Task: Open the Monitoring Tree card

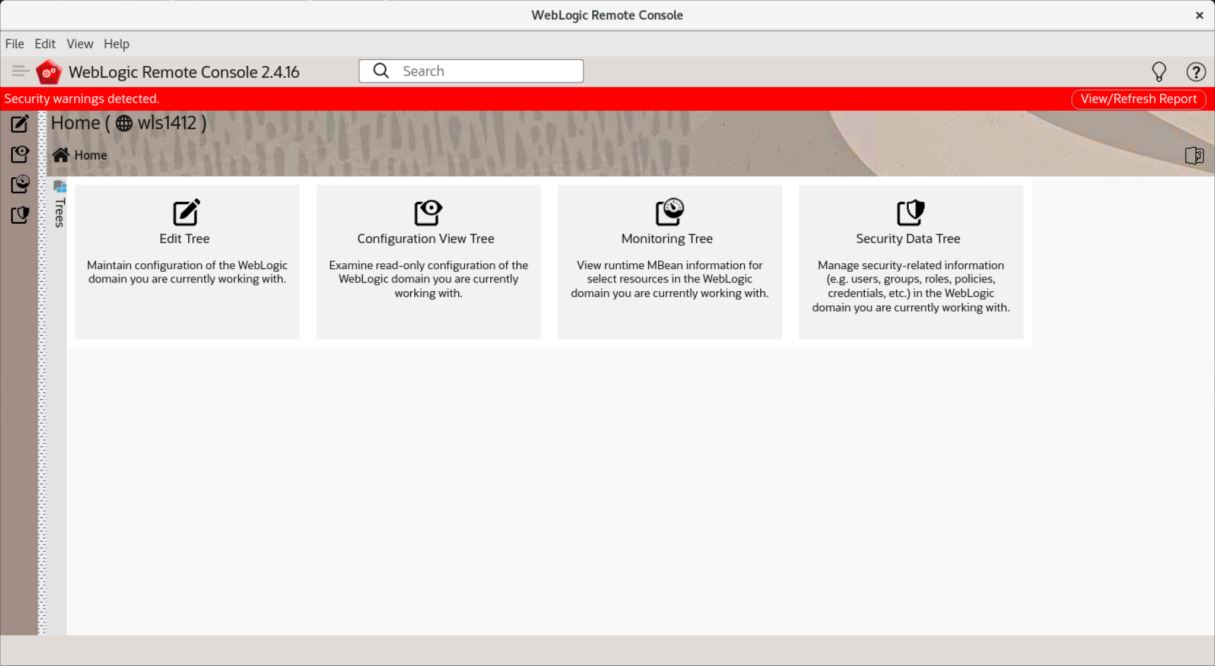Action: click(669, 261)
